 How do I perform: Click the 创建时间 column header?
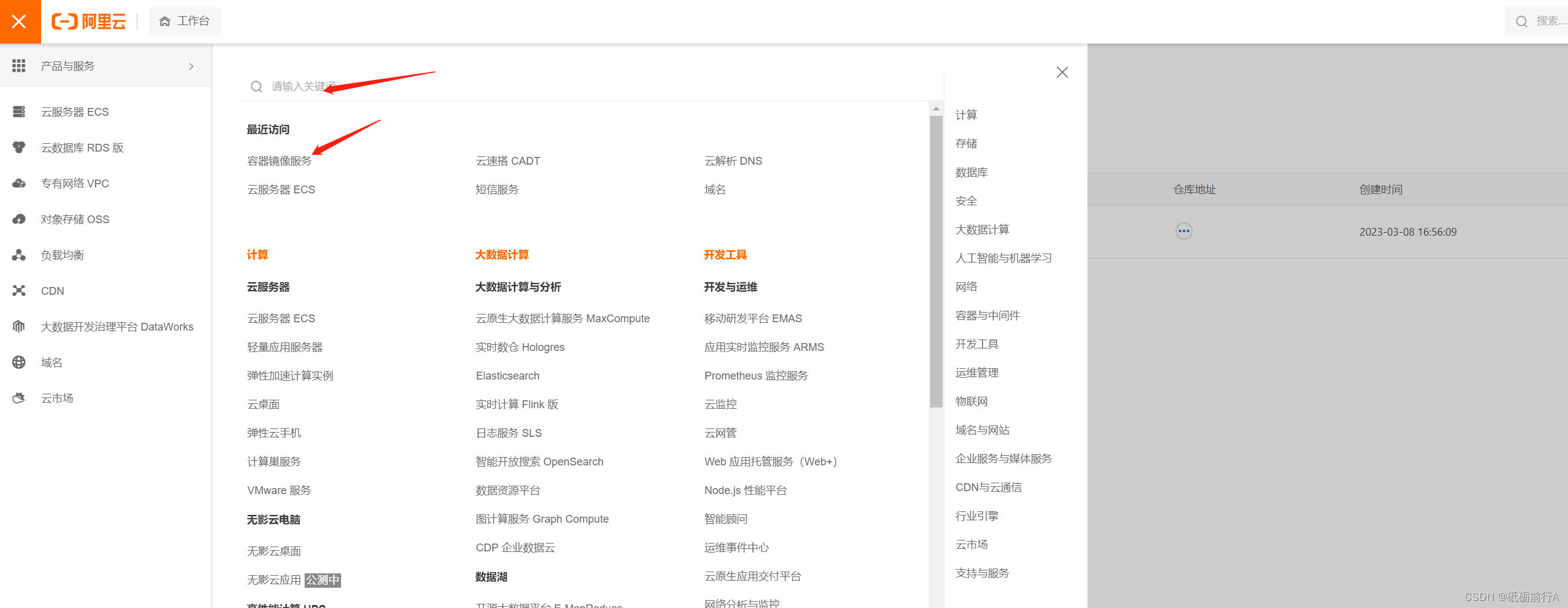tap(1381, 190)
